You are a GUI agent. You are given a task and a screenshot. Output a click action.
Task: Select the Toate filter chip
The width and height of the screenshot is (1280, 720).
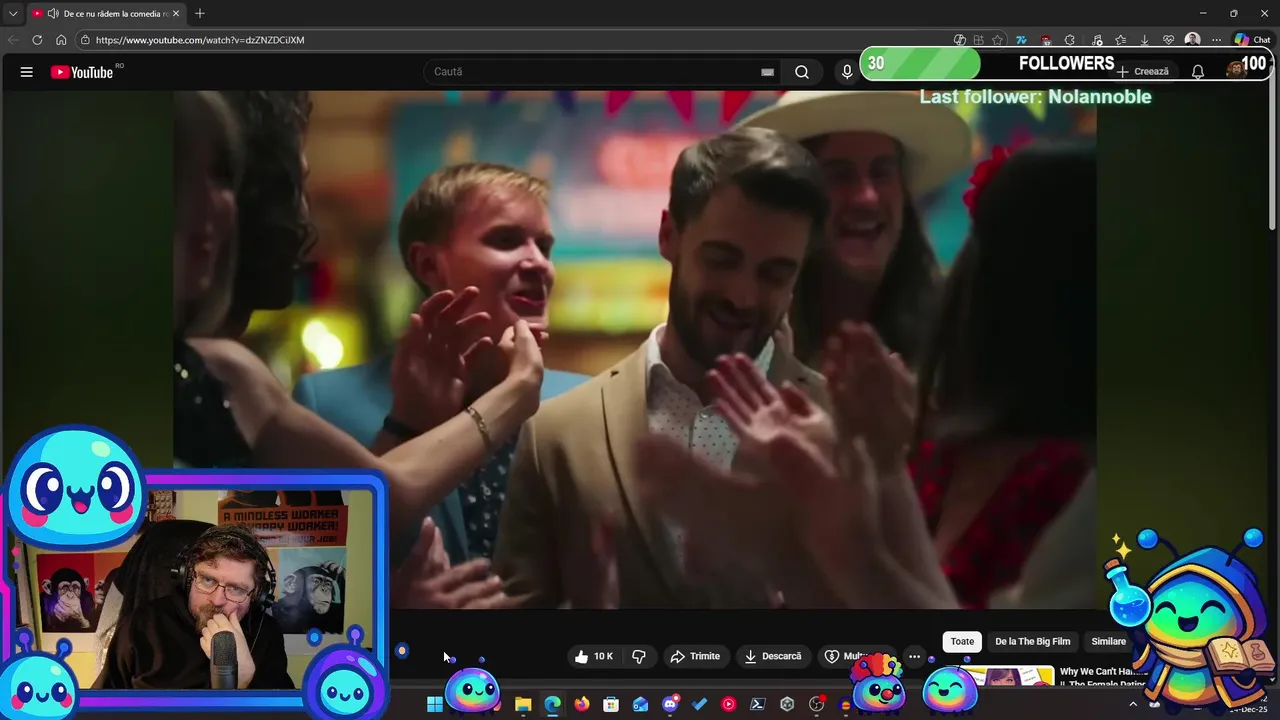(x=962, y=642)
